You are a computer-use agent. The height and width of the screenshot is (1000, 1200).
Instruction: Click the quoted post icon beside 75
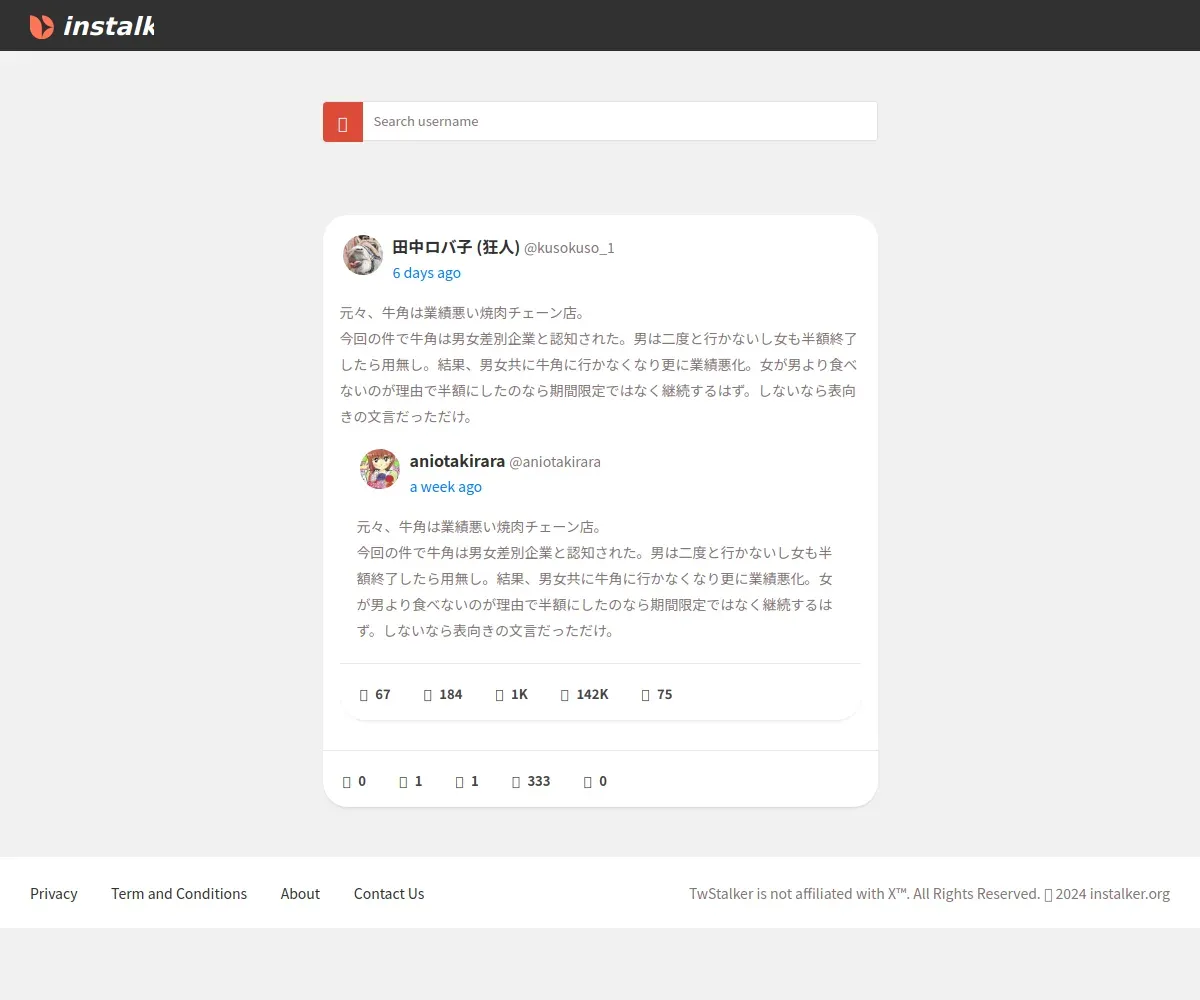click(646, 694)
